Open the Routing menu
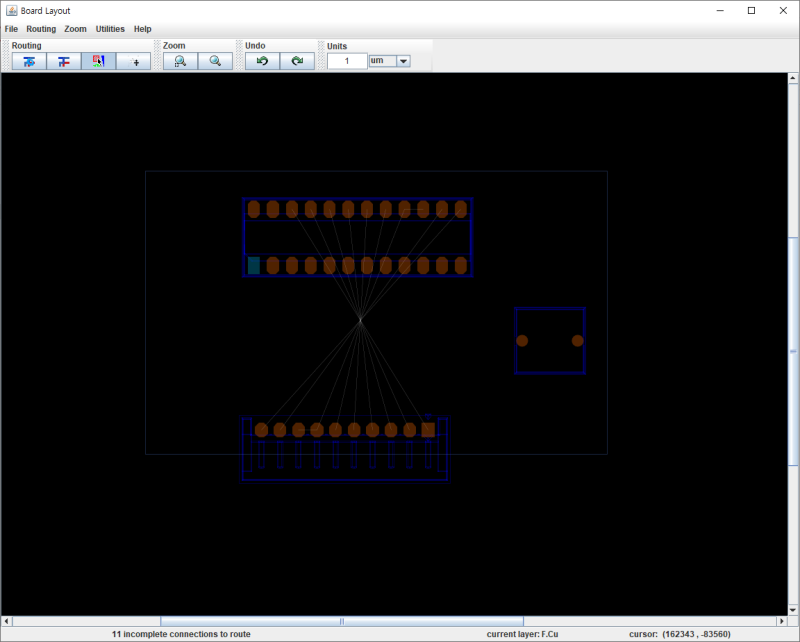 (40, 29)
